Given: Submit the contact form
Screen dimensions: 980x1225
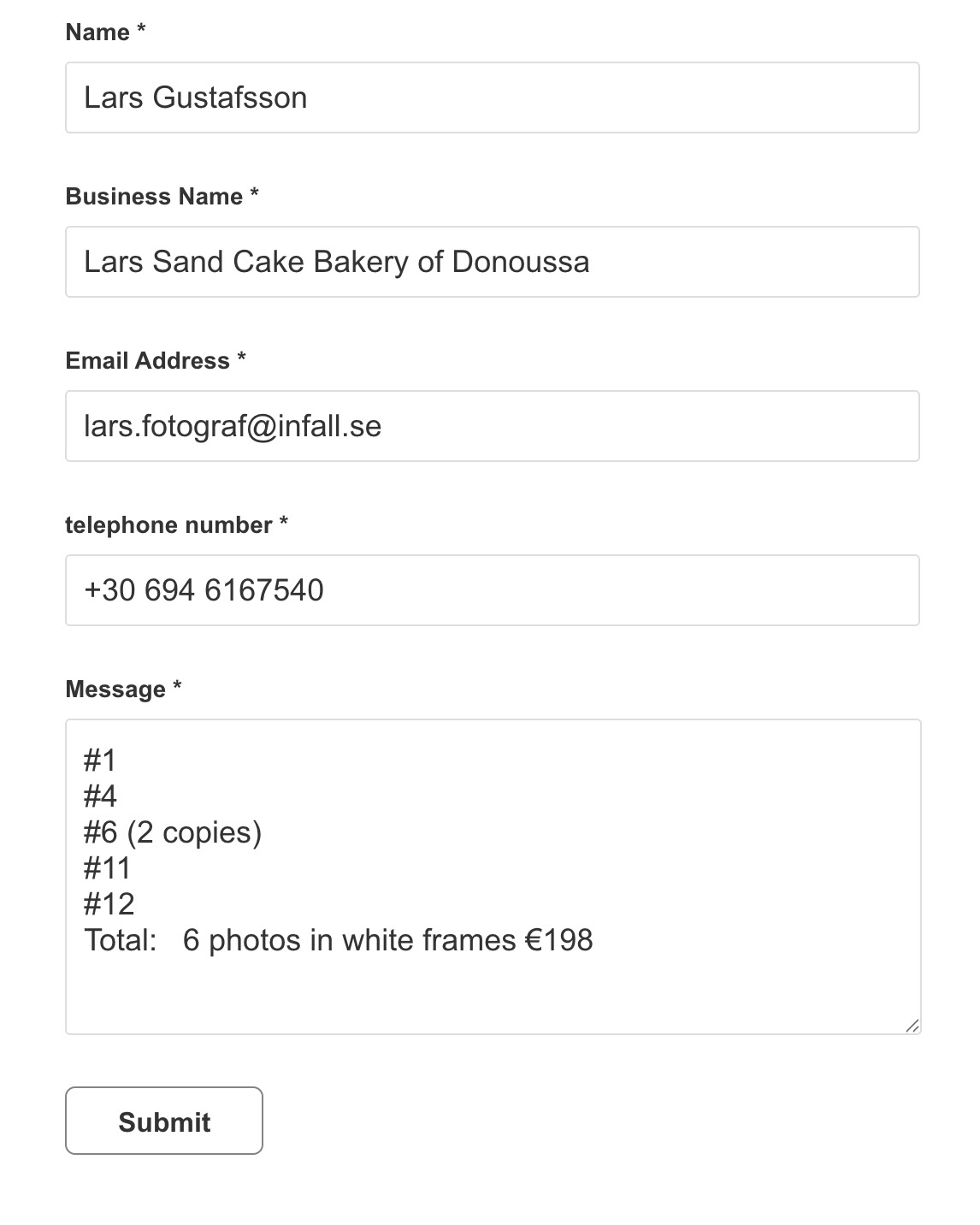Looking at the screenshot, I should pyautogui.click(x=164, y=1121).
